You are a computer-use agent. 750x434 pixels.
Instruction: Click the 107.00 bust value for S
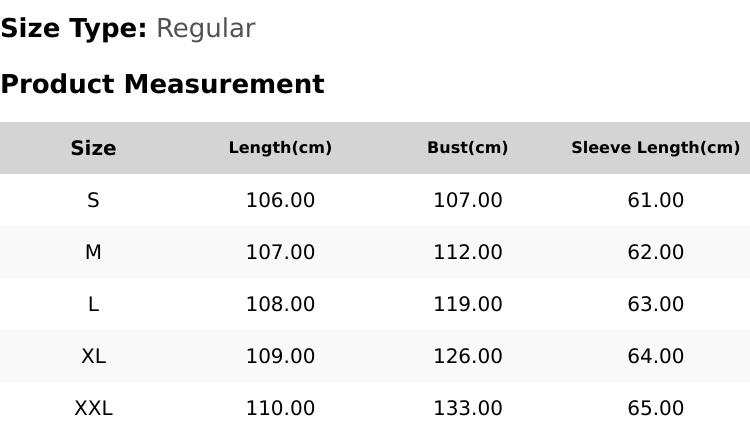(467, 200)
